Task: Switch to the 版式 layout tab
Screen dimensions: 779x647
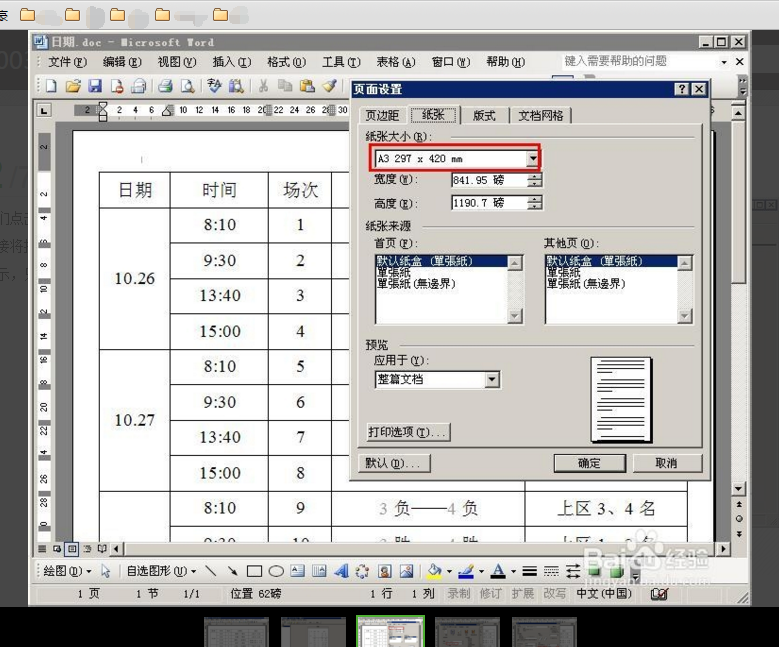Action: 484,116
